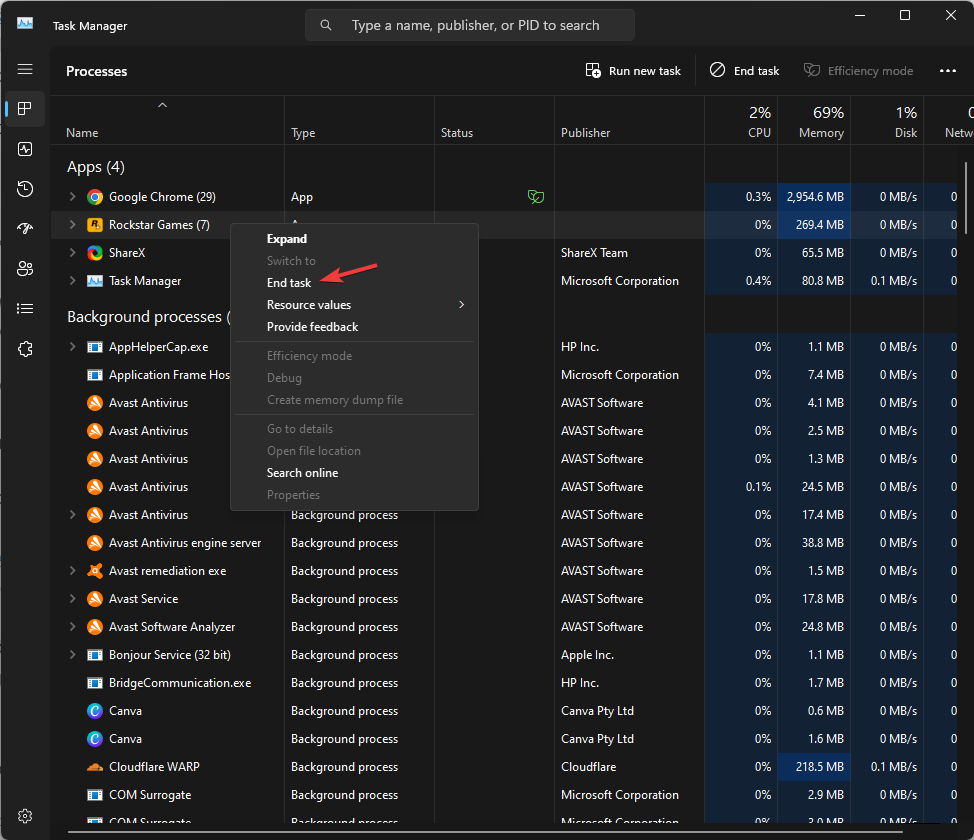Expand the Avast remediation exe group

[73, 571]
